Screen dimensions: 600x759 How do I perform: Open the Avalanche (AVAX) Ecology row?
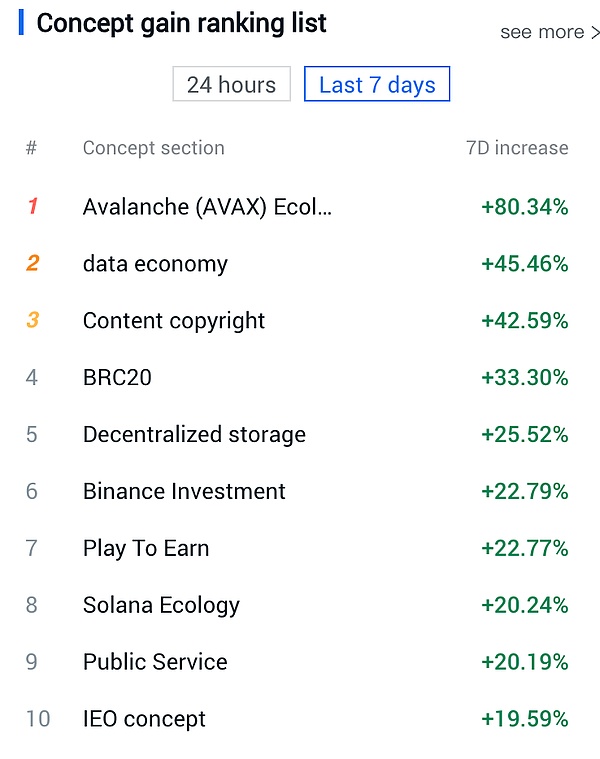(x=207, y=207)
